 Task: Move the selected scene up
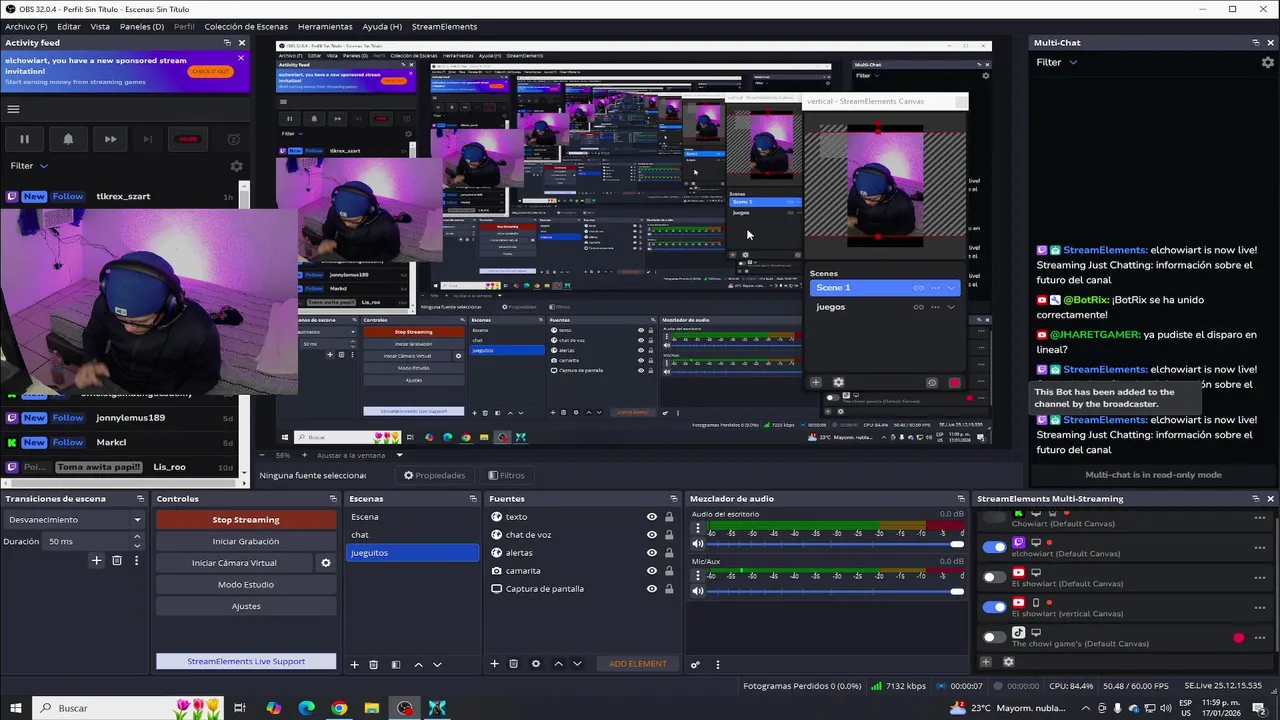[418, 664]
